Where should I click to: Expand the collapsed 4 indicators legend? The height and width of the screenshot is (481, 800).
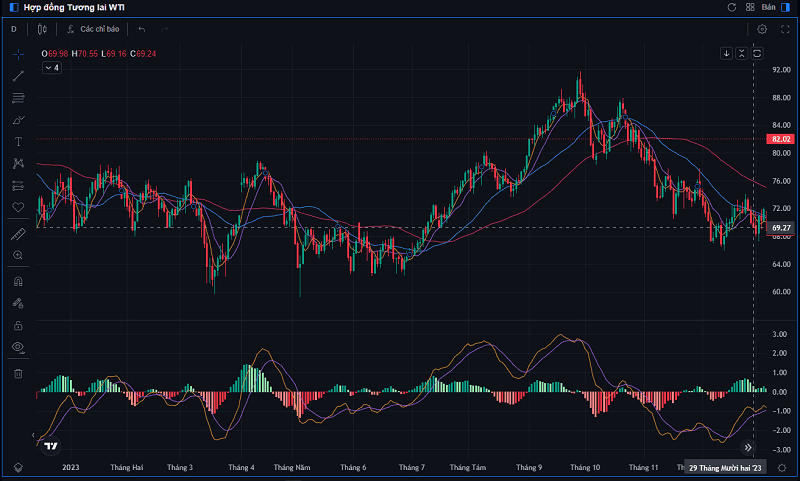click(x=52, y=68)
